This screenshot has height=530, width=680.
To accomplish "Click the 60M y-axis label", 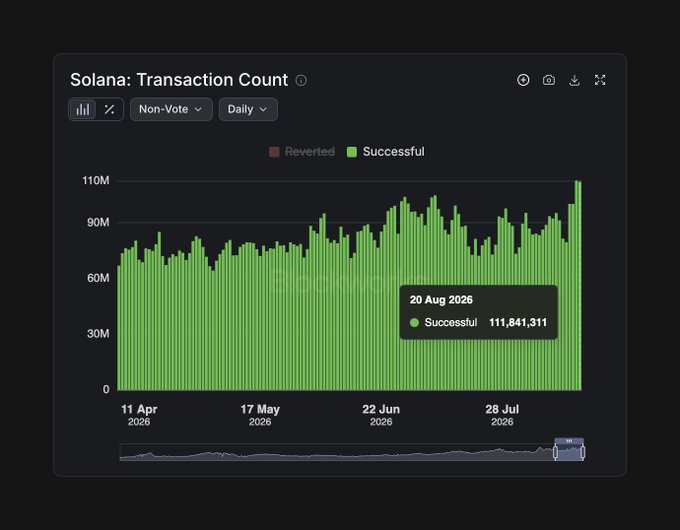I will (x=98, y=278).
